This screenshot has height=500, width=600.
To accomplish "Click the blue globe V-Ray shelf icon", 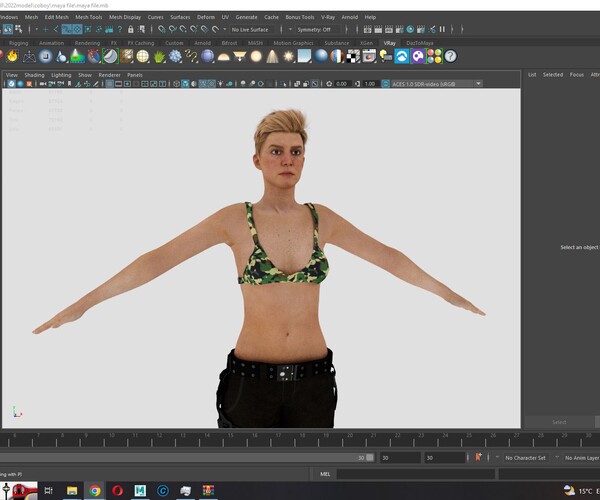I will coord(207,56).
